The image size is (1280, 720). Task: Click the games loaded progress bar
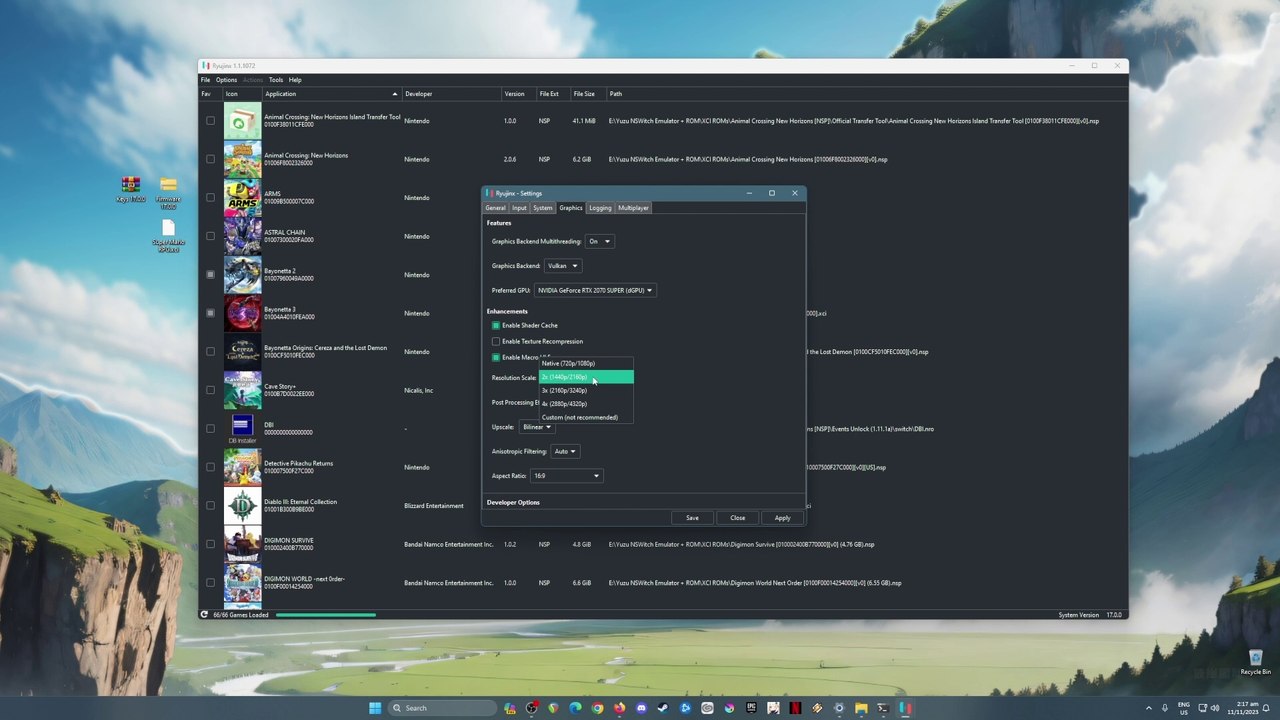point(326,615)
